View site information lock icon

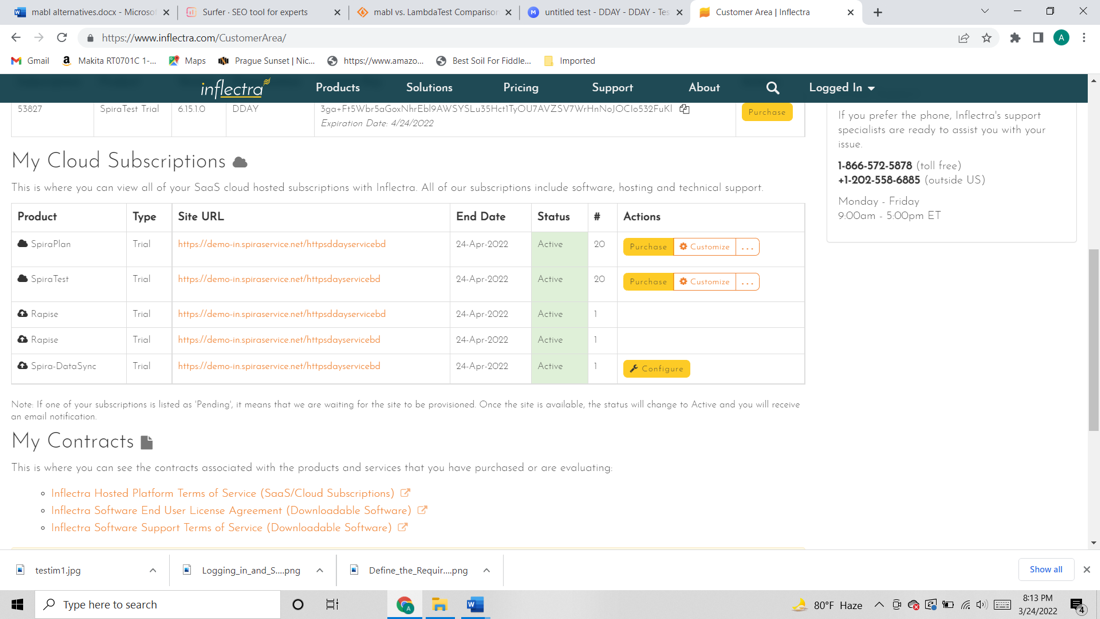coord(90,38)
